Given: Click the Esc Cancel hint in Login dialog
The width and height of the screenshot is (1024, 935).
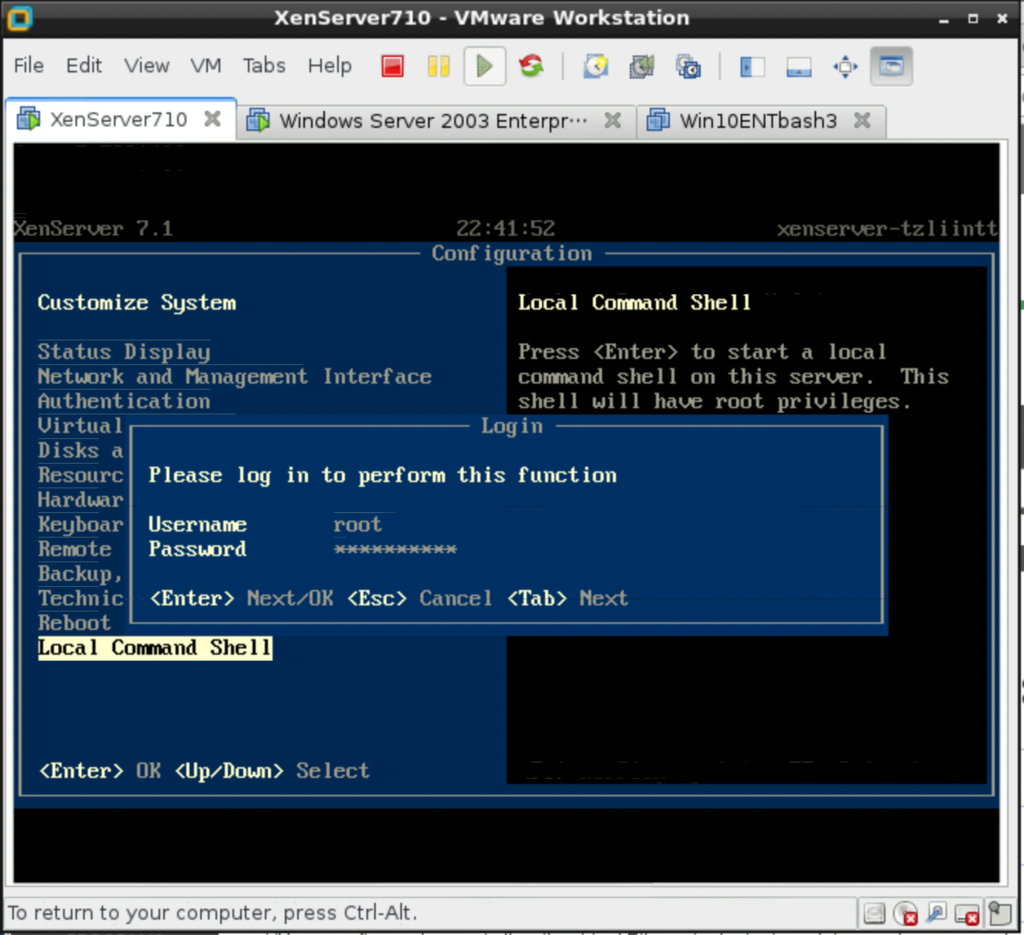Looking at the screenshot, I should click(x=419, y=598).
